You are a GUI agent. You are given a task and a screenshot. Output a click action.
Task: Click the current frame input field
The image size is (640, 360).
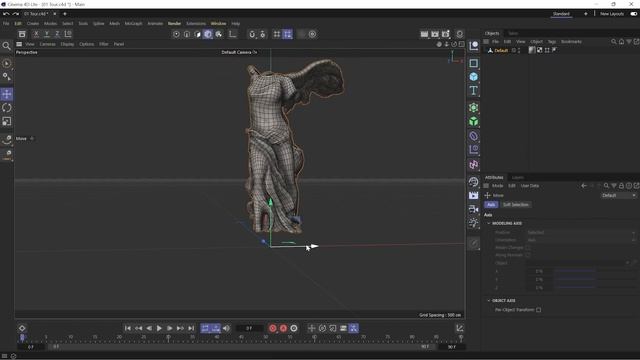coord(249,328)
